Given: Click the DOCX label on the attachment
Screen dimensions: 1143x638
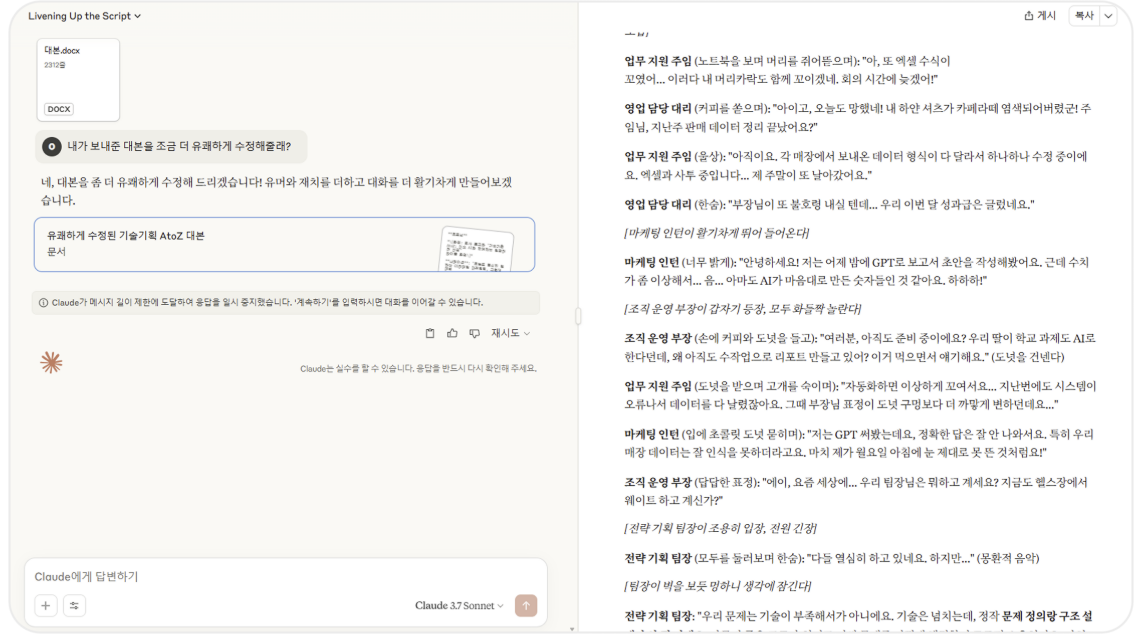Looking at the screenshot, I should pyautogui.click(x=59, y=109).
